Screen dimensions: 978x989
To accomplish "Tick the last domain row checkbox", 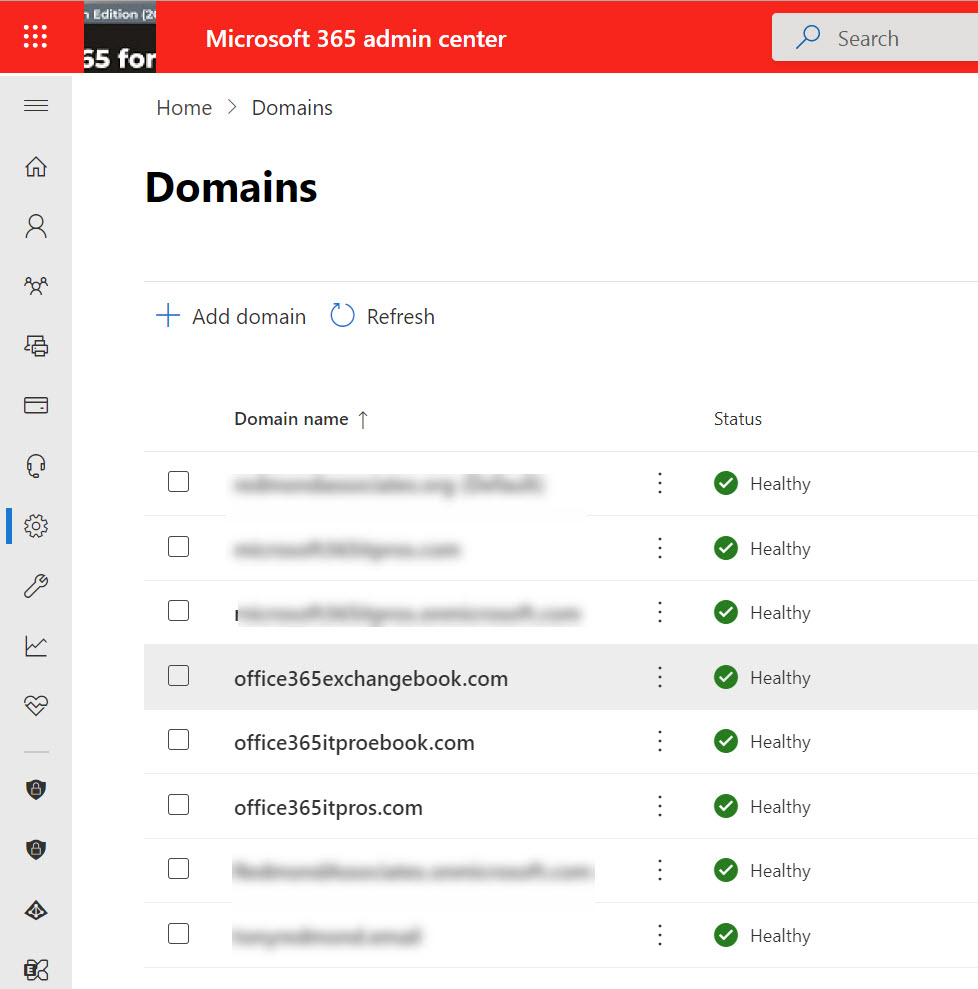I will click(x=178, y=933).
